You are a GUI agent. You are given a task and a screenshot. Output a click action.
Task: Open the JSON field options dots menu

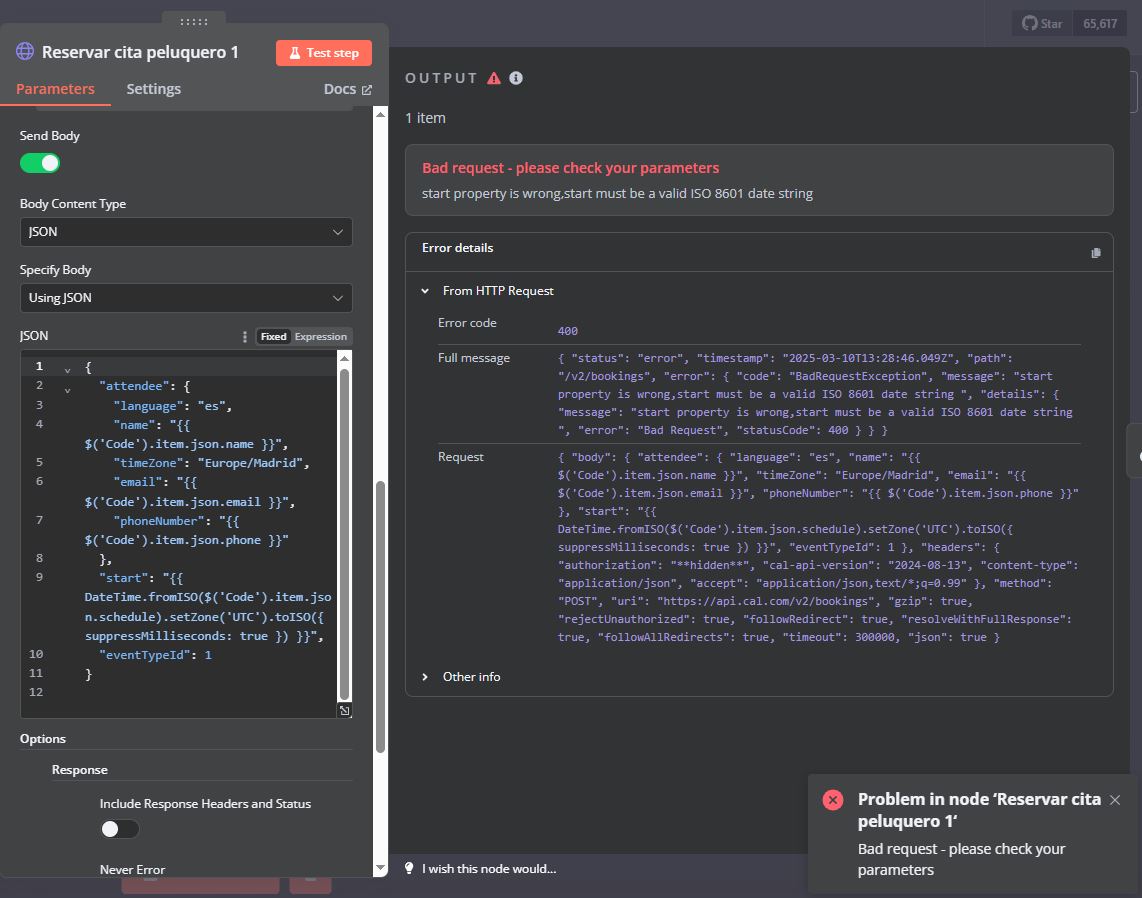point(244,336)
